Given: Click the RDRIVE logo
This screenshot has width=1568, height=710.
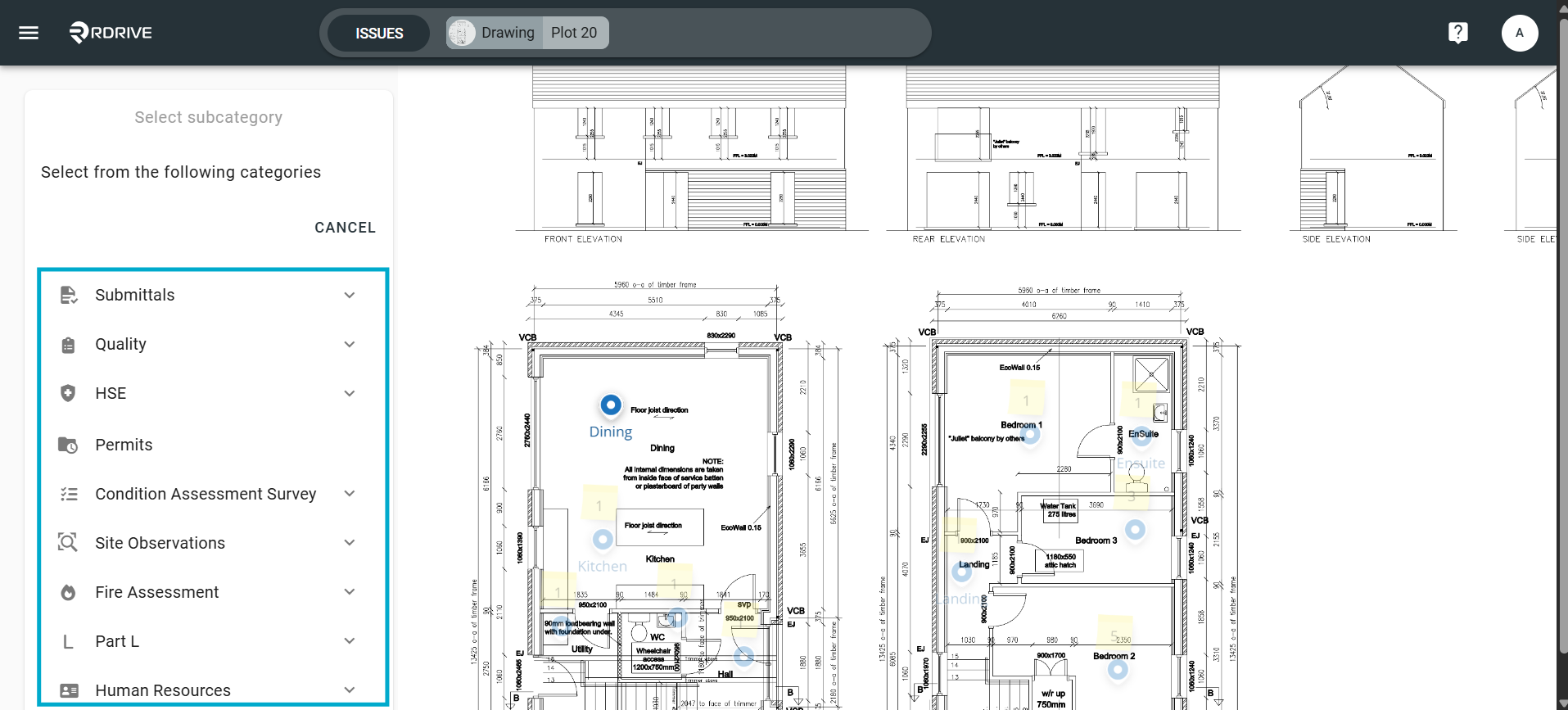Looking at the screenshot, I should click(111, 33).
